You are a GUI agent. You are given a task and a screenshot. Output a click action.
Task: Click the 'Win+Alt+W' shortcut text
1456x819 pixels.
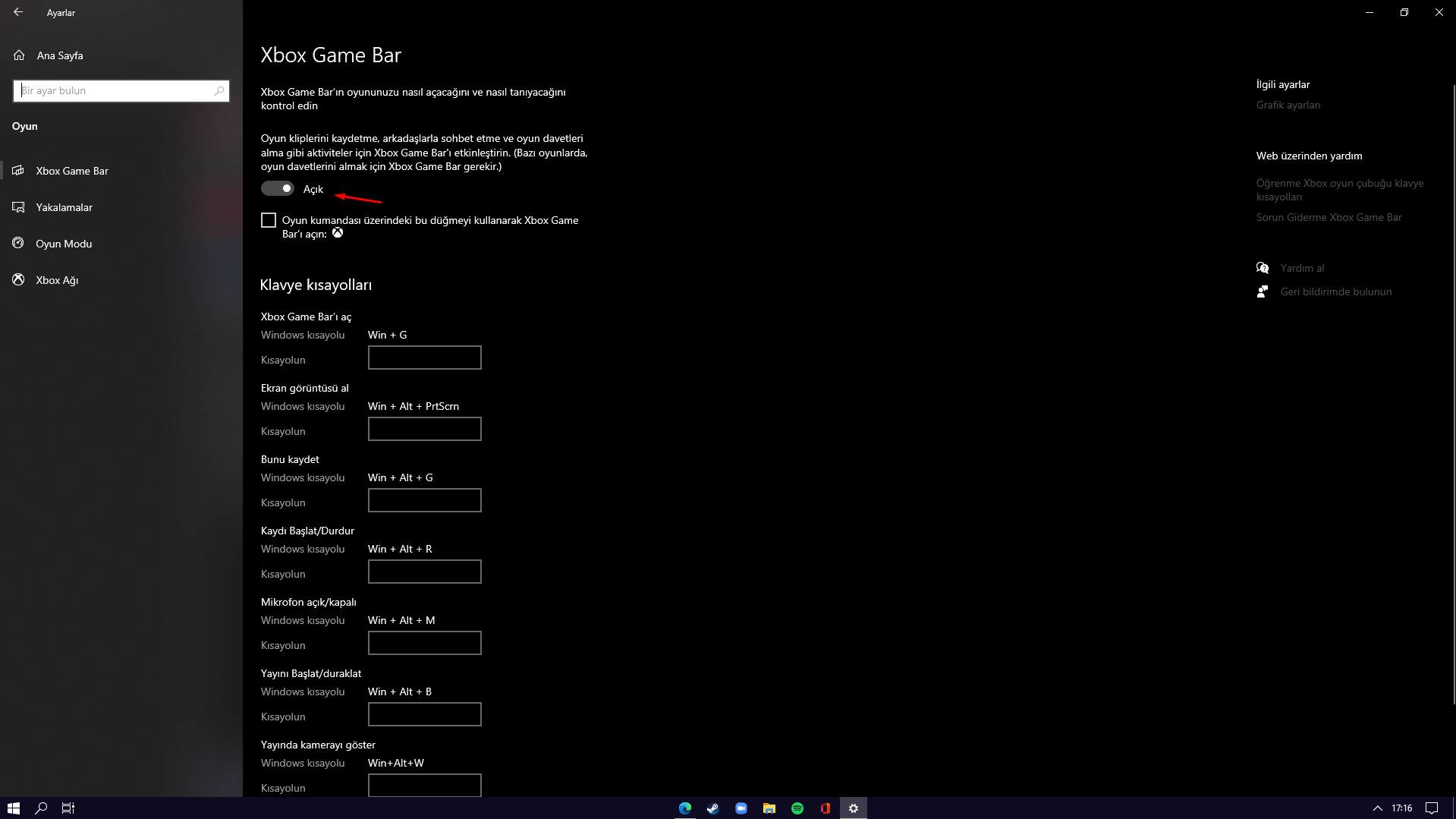pos(396,763)
